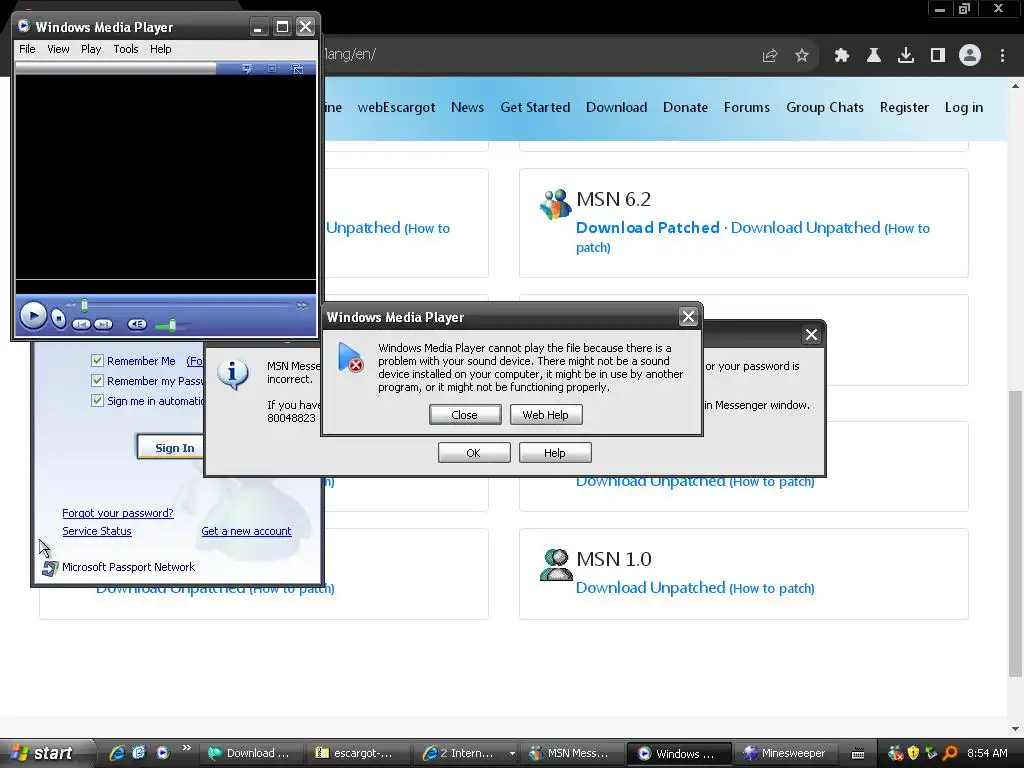
Task: Go to Get Started in site navigation
Action: tap(536, 108)
